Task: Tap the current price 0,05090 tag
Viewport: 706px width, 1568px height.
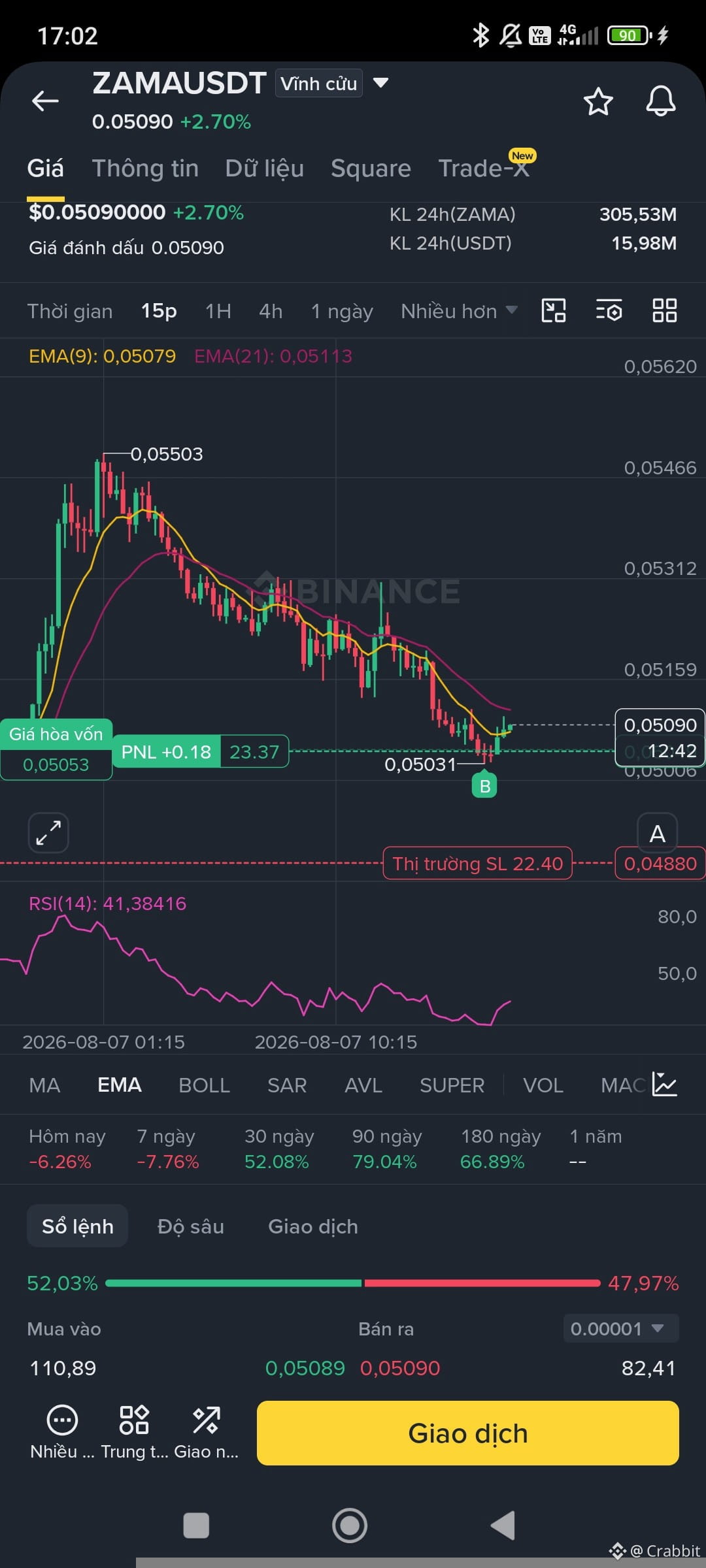Action: point(660,725)
